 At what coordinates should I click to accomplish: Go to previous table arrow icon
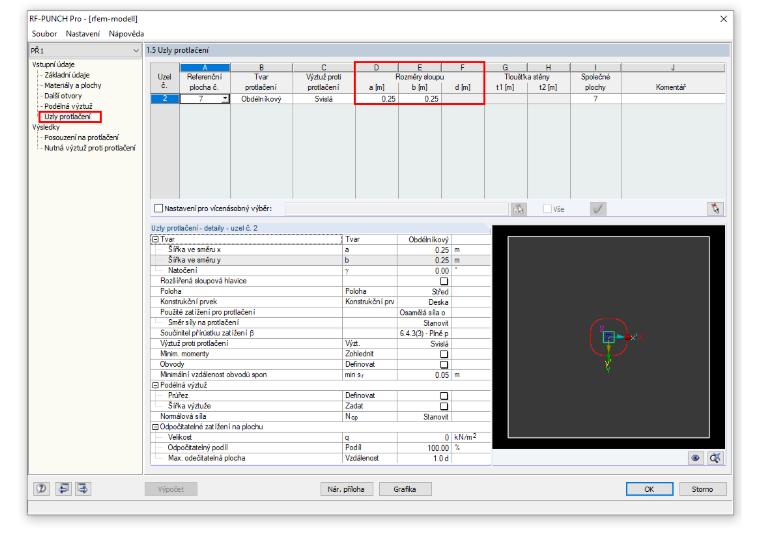pyautogui.click(x=63, y=489)
